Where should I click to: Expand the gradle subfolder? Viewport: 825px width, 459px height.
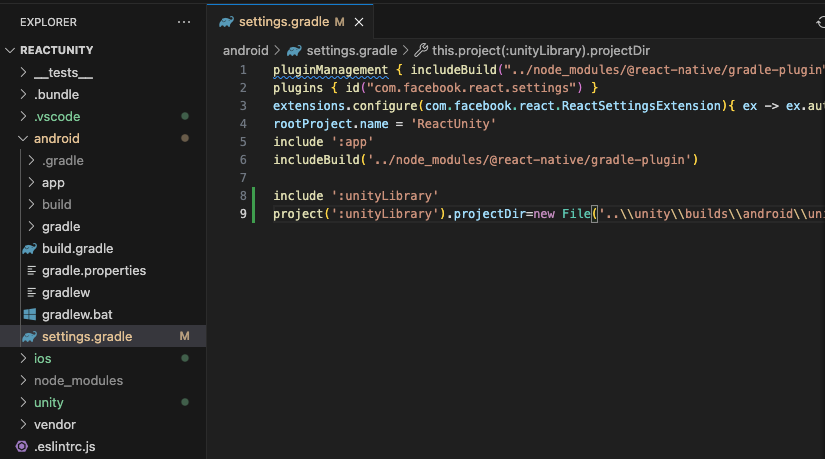(x=61, y=227)
